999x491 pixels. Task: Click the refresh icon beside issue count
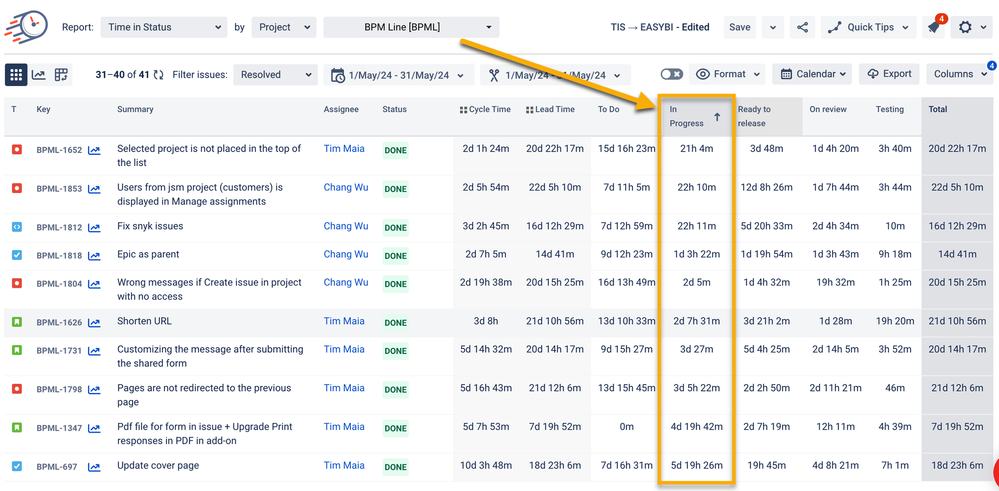158,75
